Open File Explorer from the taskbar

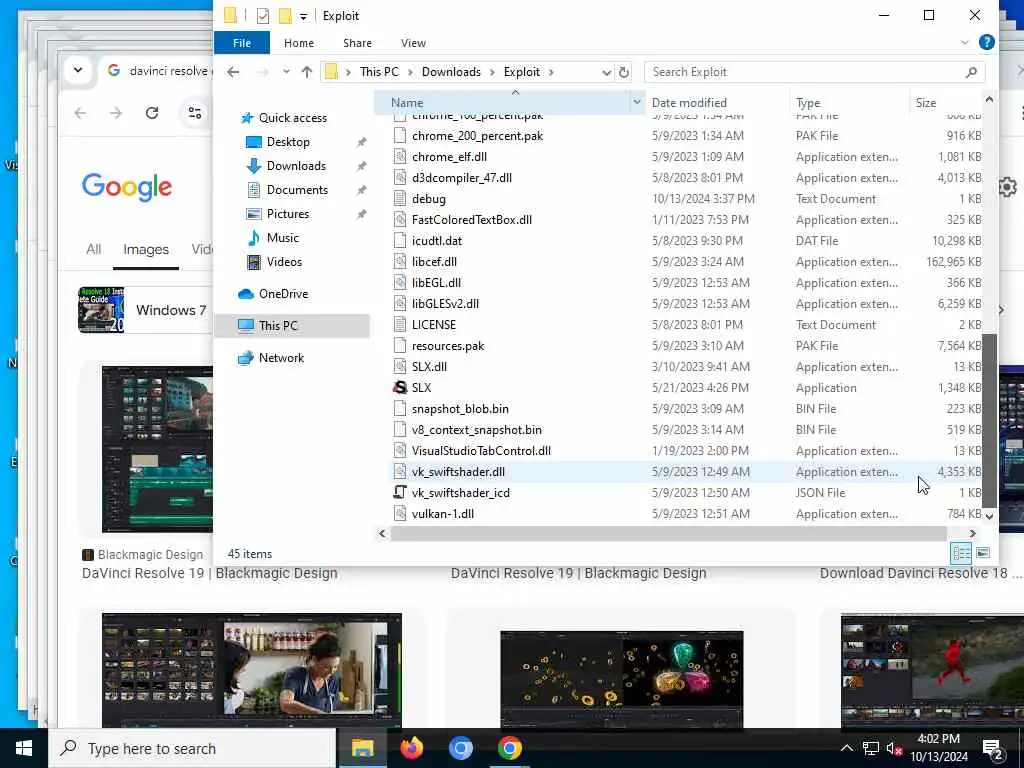coord(362,748)
